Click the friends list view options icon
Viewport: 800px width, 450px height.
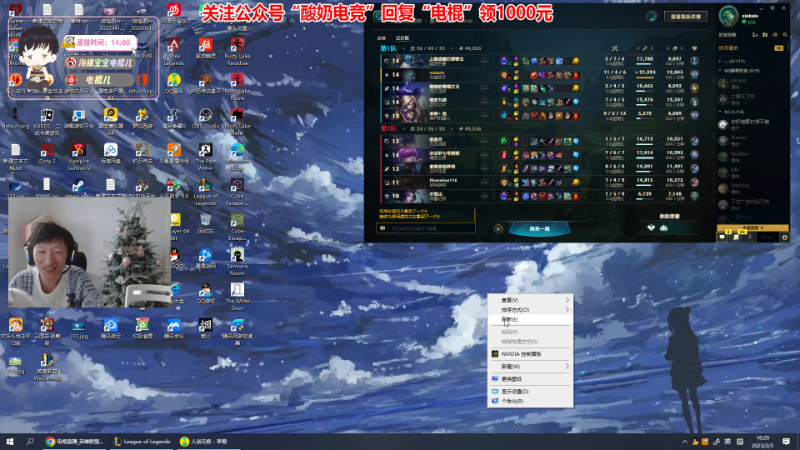(775, 35)
